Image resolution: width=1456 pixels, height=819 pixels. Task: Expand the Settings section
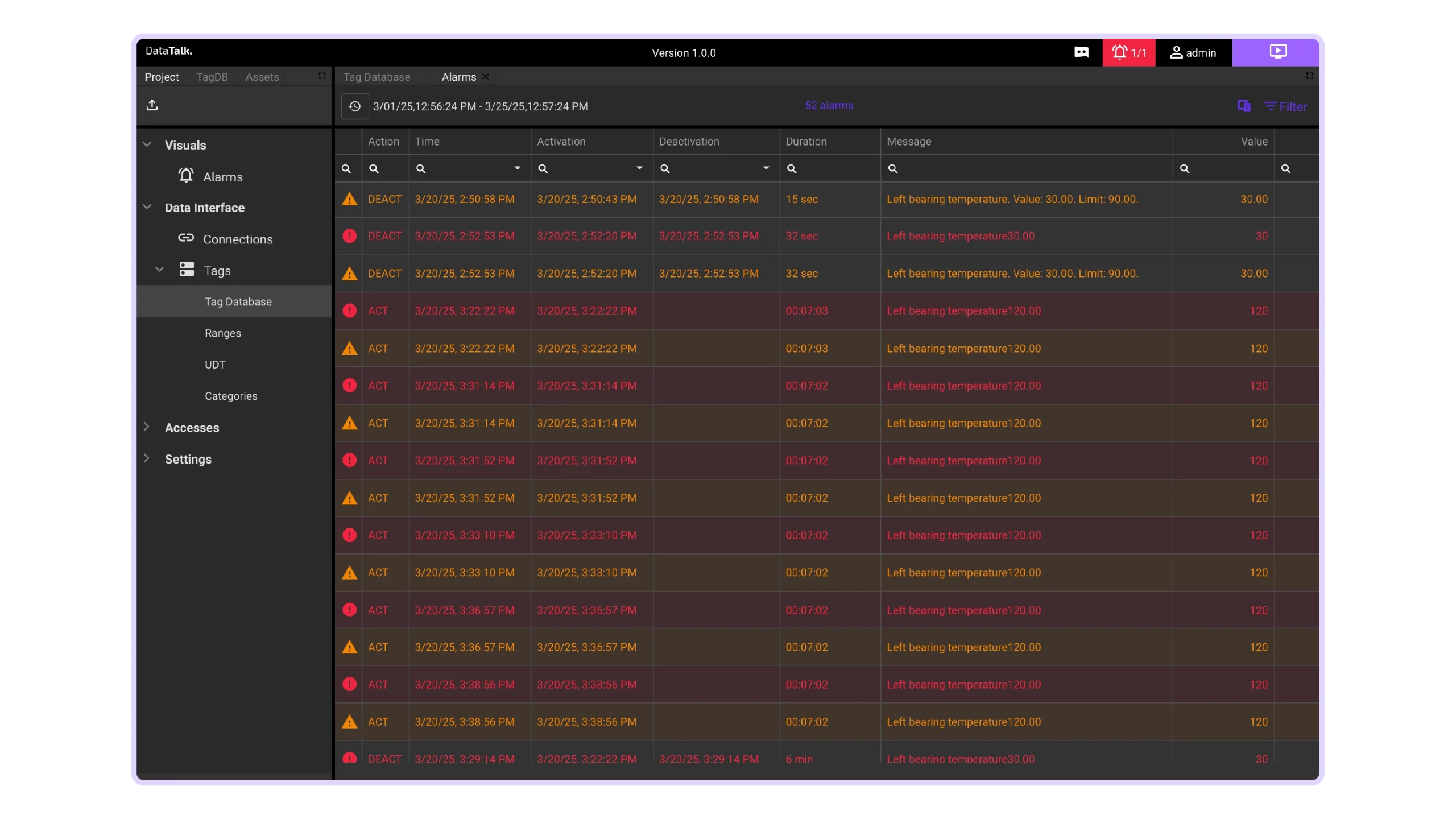[147, 458]
